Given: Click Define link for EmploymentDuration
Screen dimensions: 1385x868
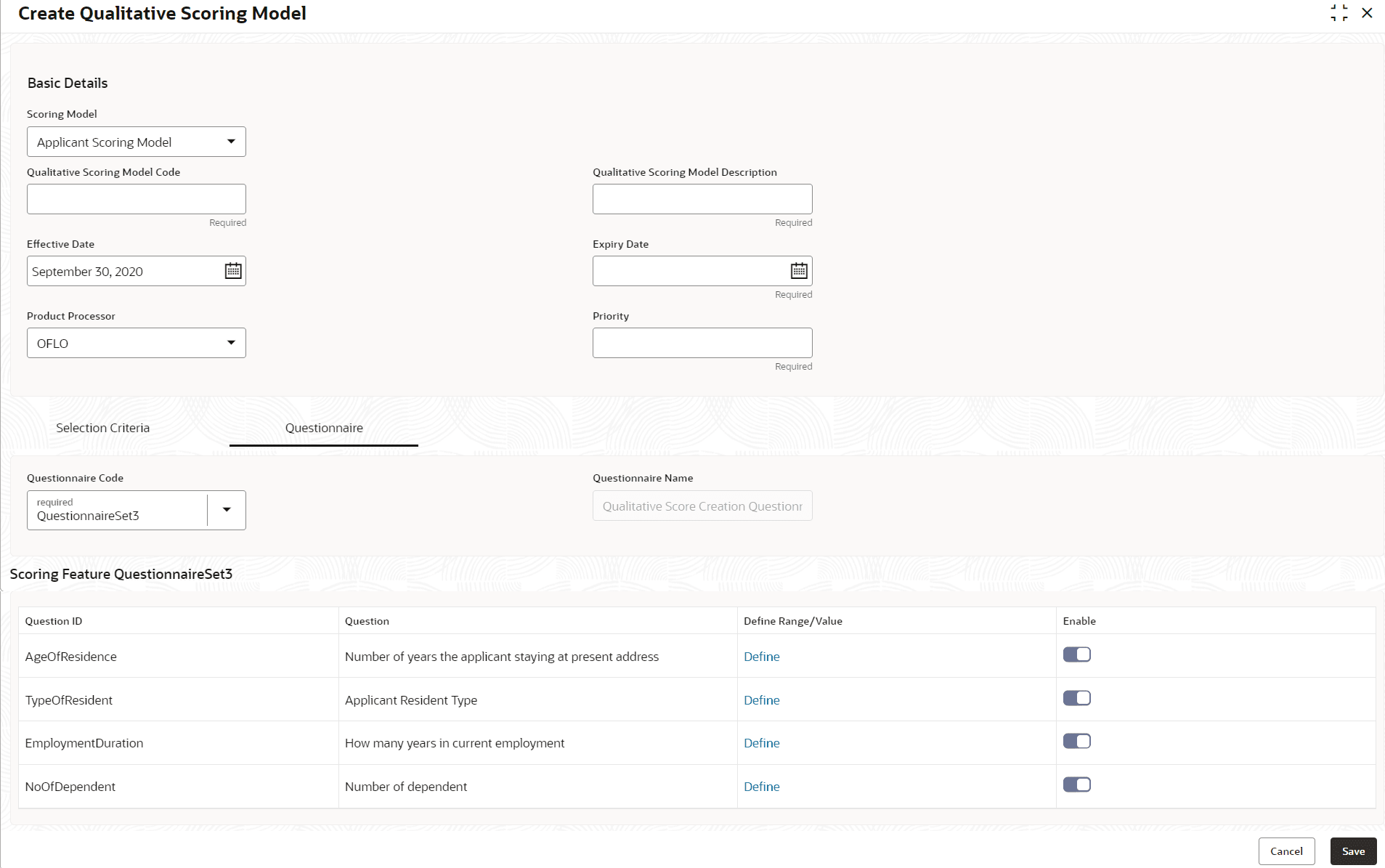Looking at the screenshot, I should (x=761, y=743).
